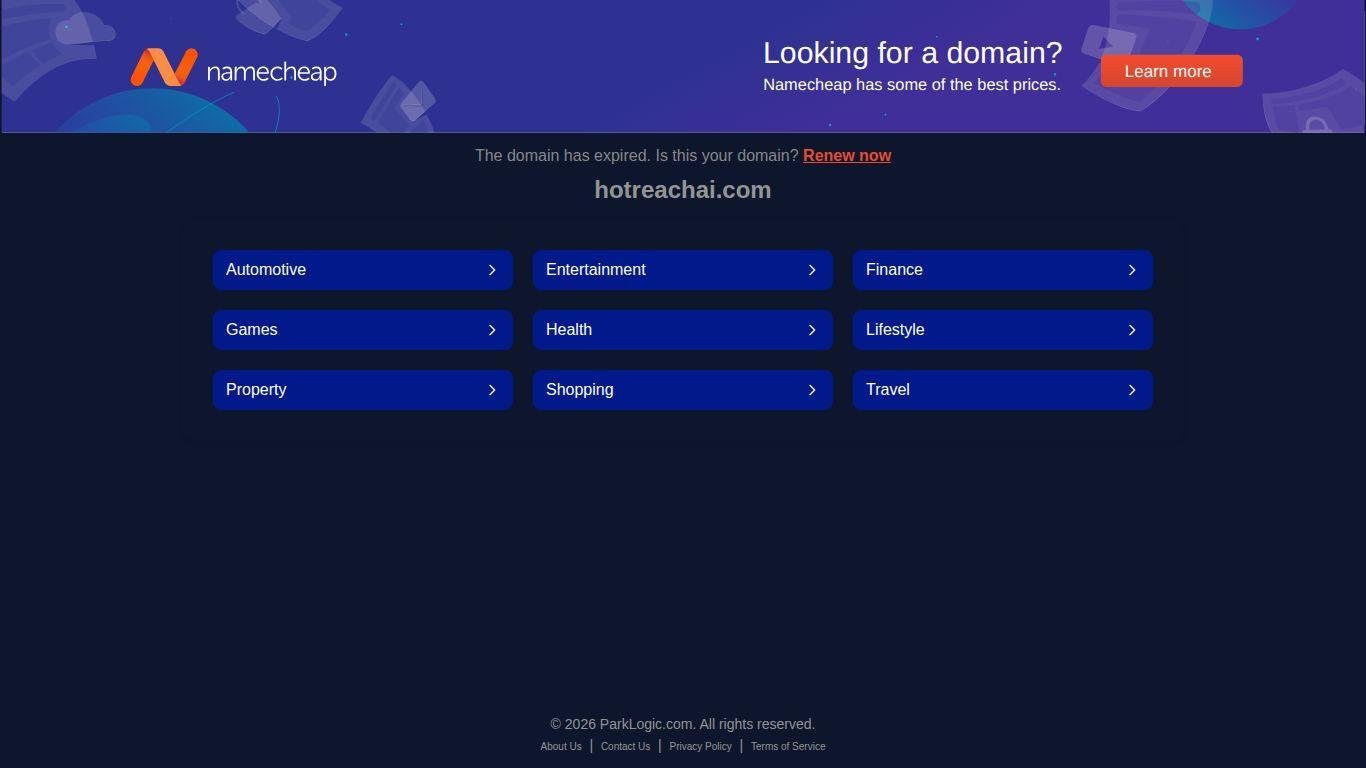Click the chevron arrow beside Finance

tap(1132, 270)
